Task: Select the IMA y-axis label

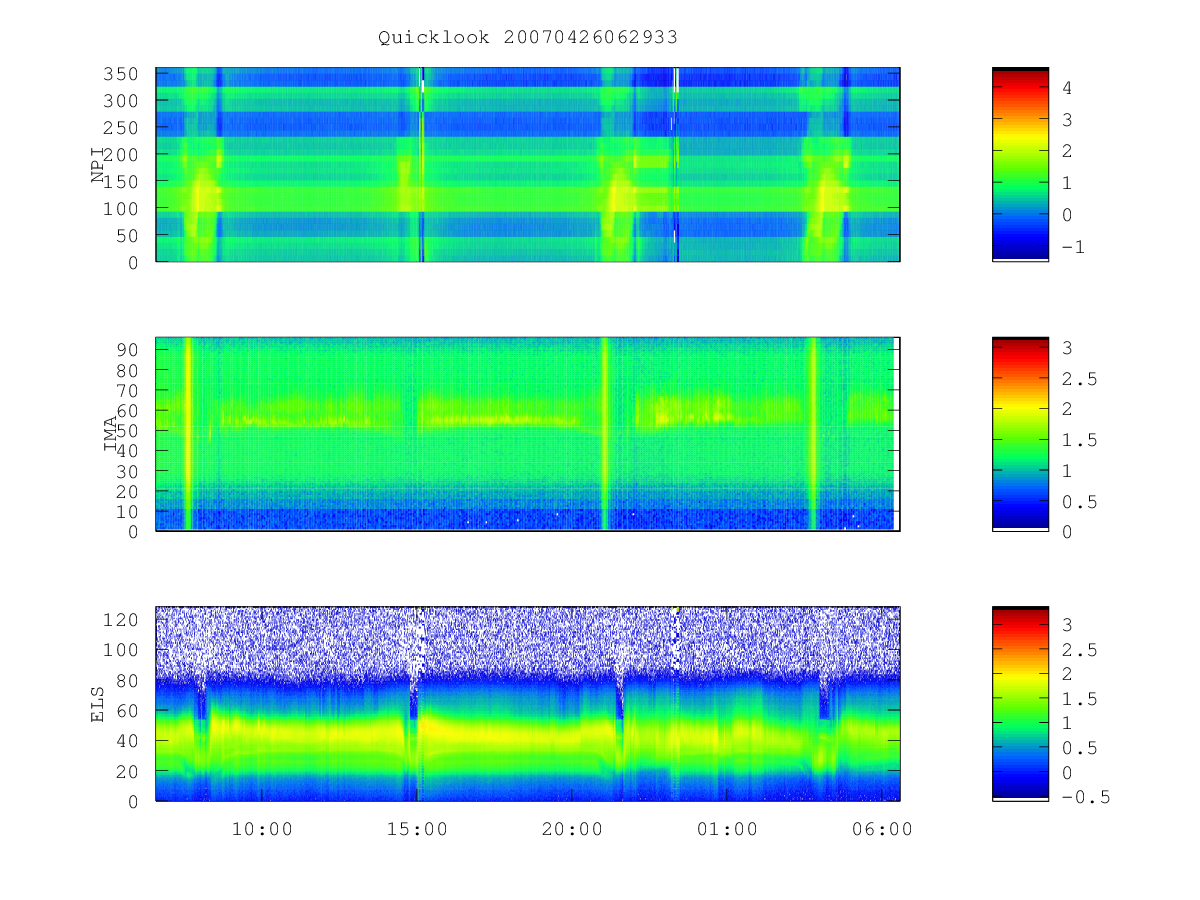Action: pos(110,434)
